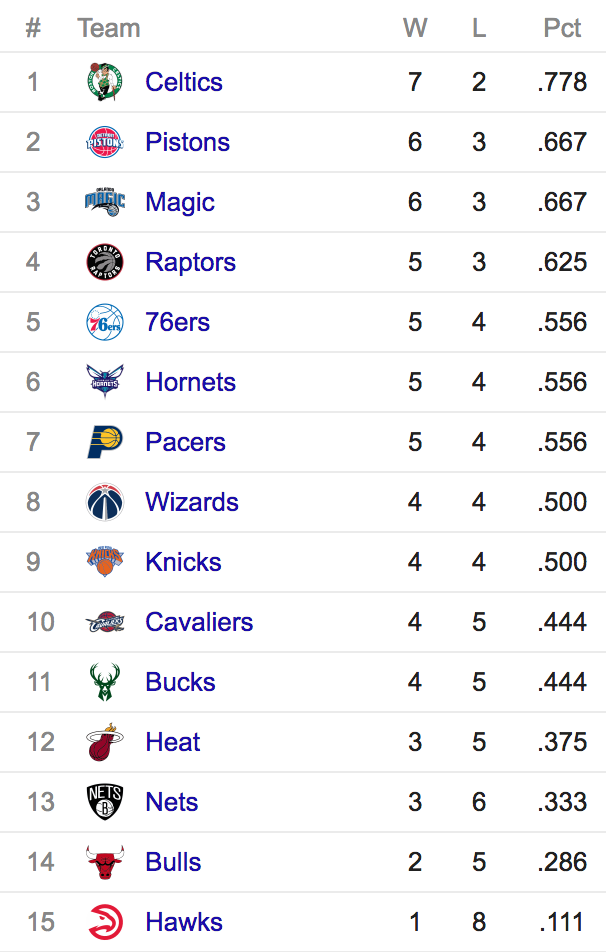Click the Team column header

click(108, 28)
